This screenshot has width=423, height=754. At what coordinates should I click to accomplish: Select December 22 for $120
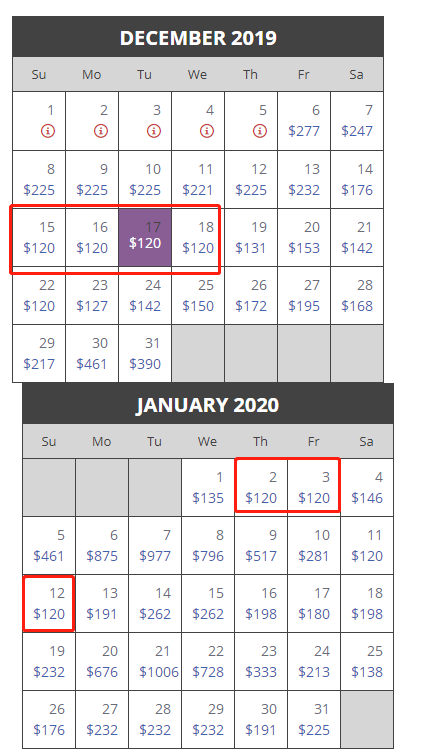(39, 295)
